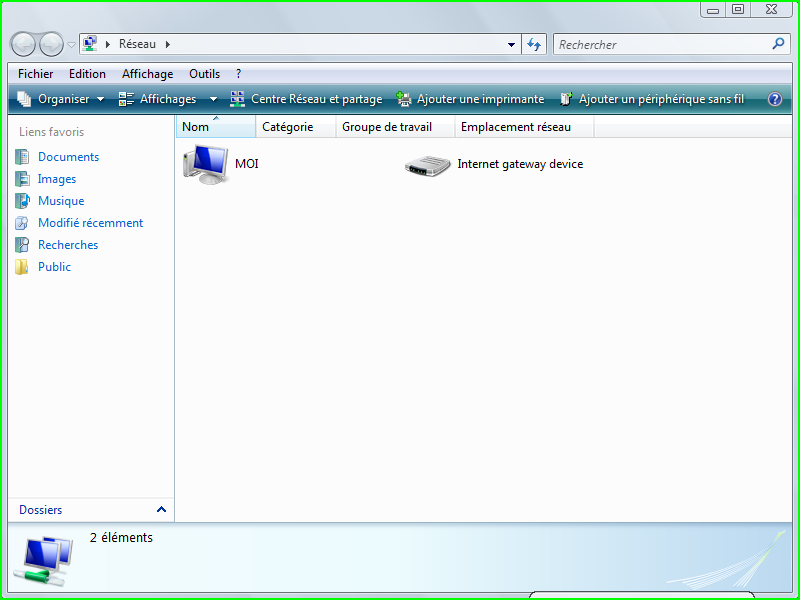The height and width of the screenshot is (600, 800).
Task: Select the Internet gateway device icon
Action: pos(428,165)
